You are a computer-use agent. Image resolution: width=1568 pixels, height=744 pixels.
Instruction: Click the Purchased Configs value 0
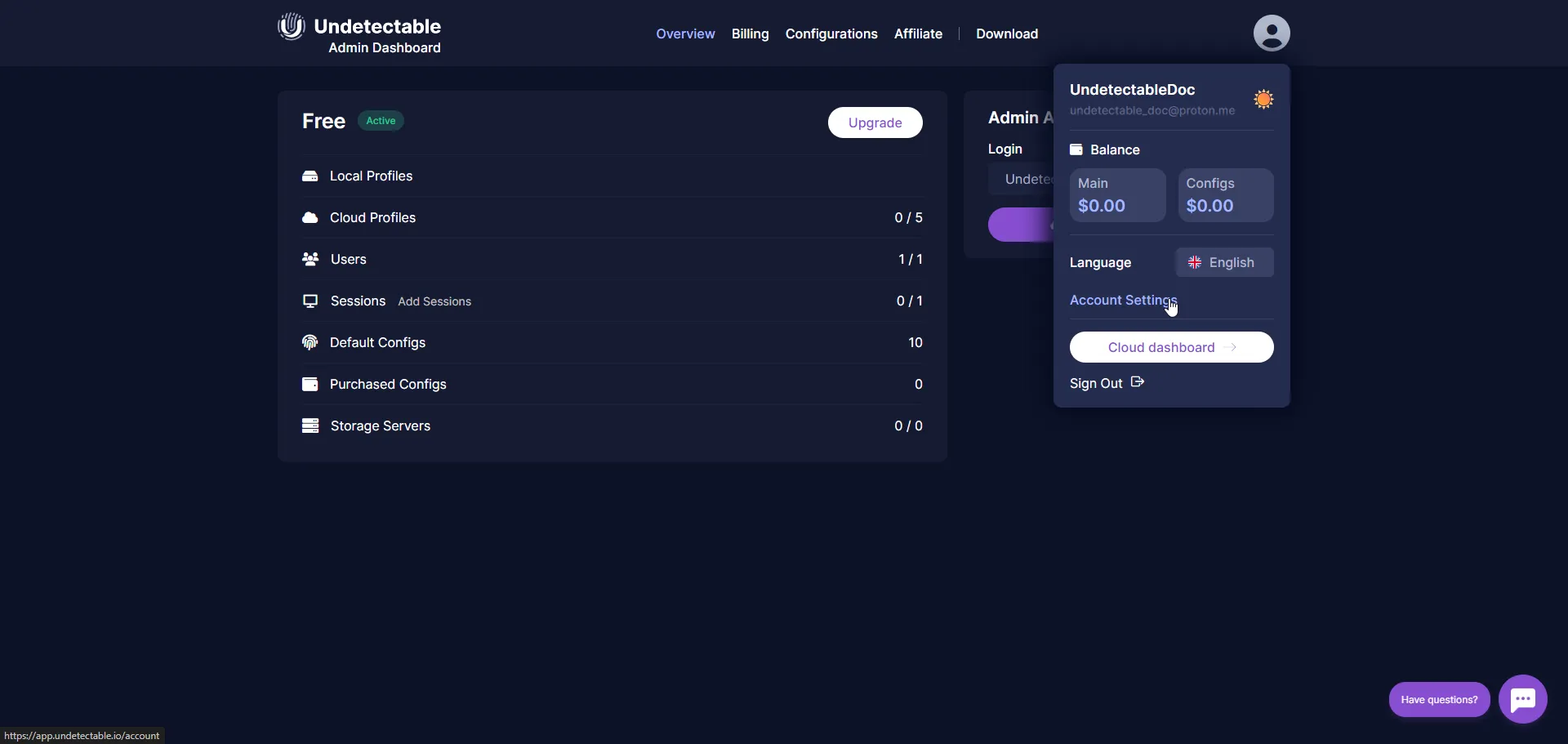[x=919, y=384]
